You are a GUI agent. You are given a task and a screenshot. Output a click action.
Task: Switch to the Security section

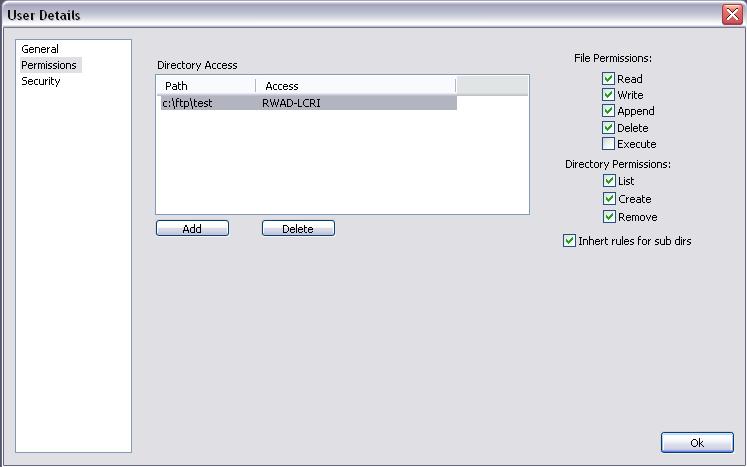point(41,81)
